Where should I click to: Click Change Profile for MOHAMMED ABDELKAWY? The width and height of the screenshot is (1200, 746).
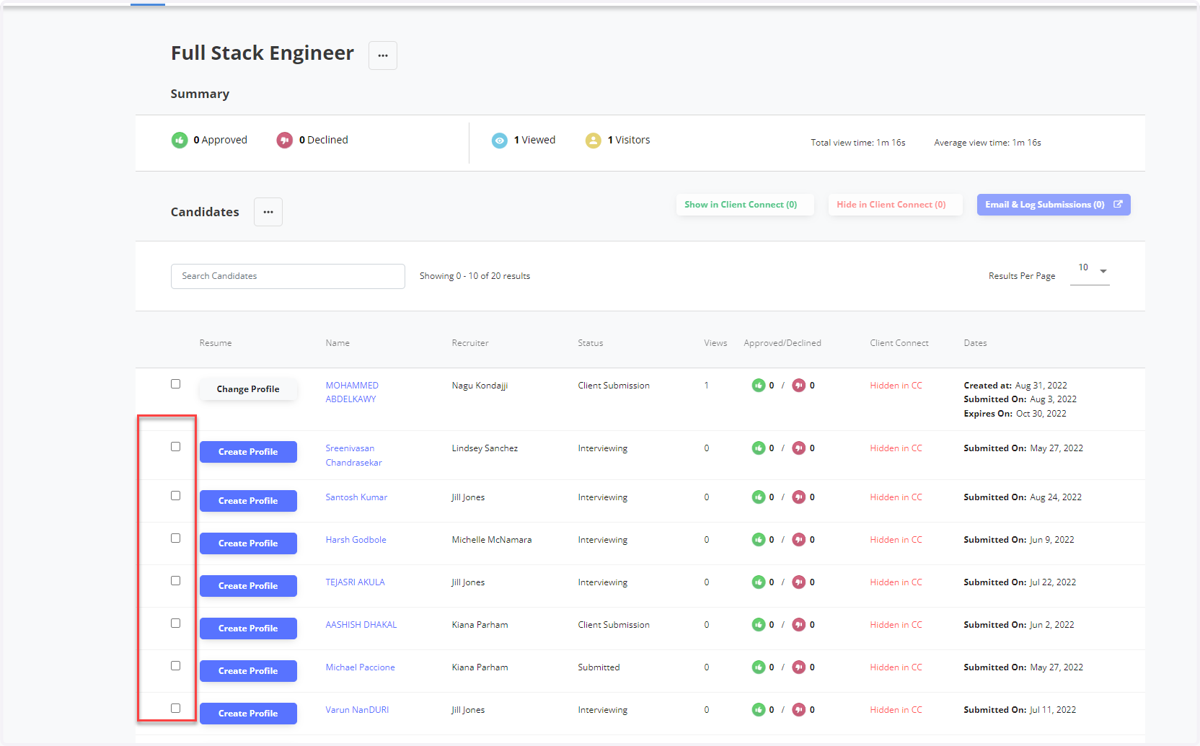tap(248, 389)
